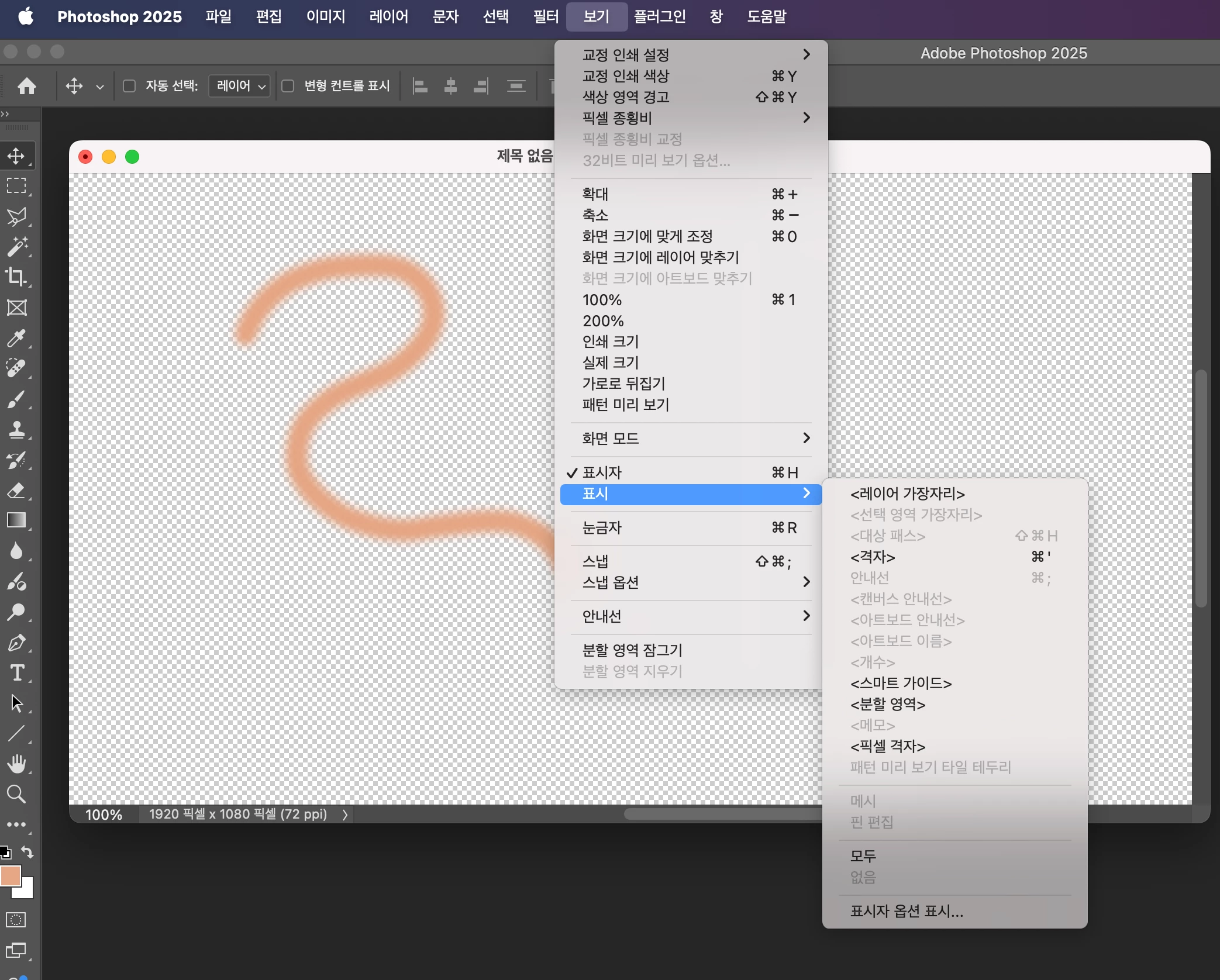Choose <격자> in the 표시 submenu

pos(873,557)
